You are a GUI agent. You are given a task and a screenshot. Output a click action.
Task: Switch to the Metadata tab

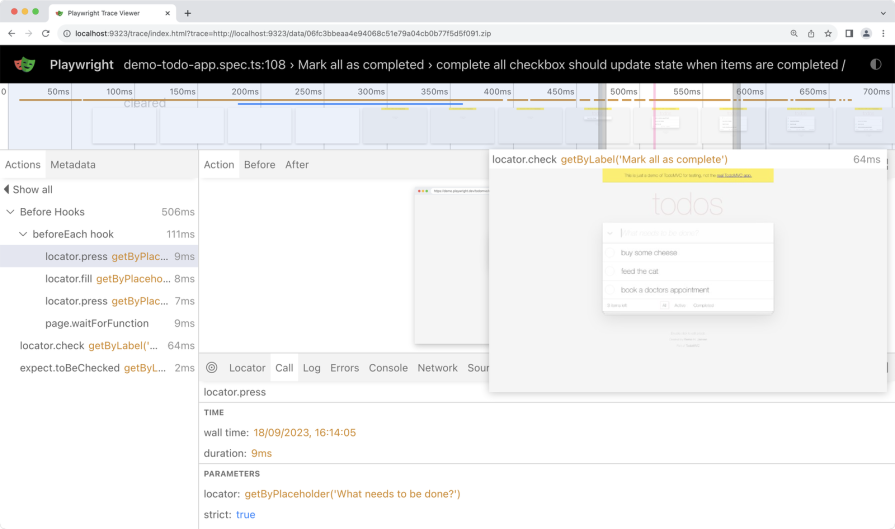(73, 165)
